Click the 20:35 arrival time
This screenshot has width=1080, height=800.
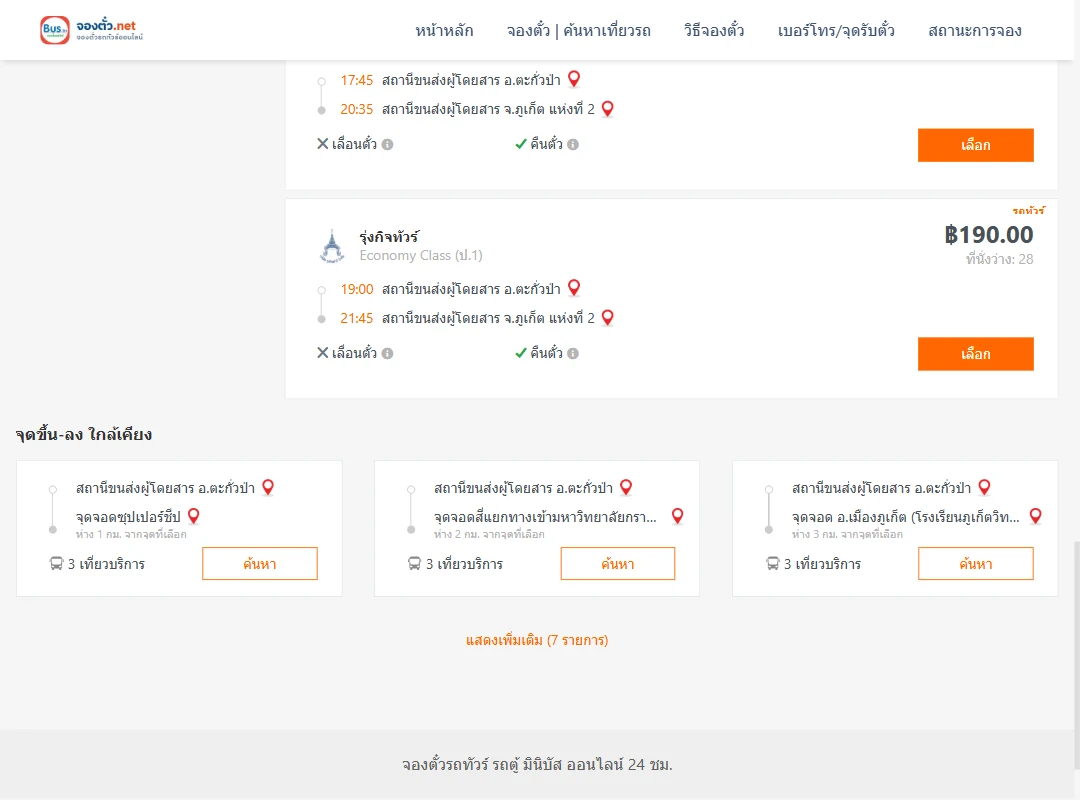pyautogui.click(x=357, y=110)
